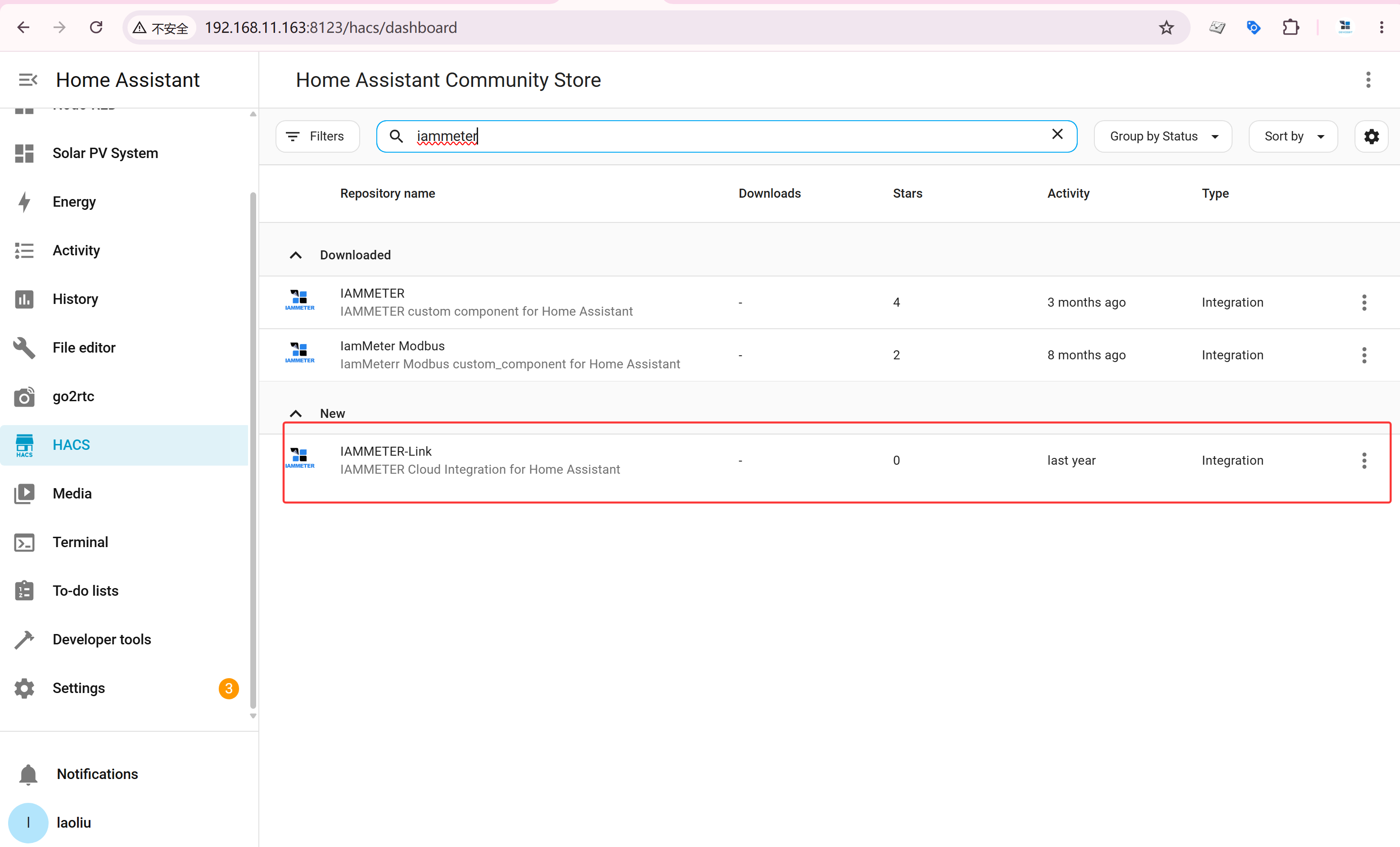Image resolution: width=1400 pixels, height=847 pixels.
Task: Open go2rtc from sidebar
Action: pyautogui.click(x=124, y=396)
